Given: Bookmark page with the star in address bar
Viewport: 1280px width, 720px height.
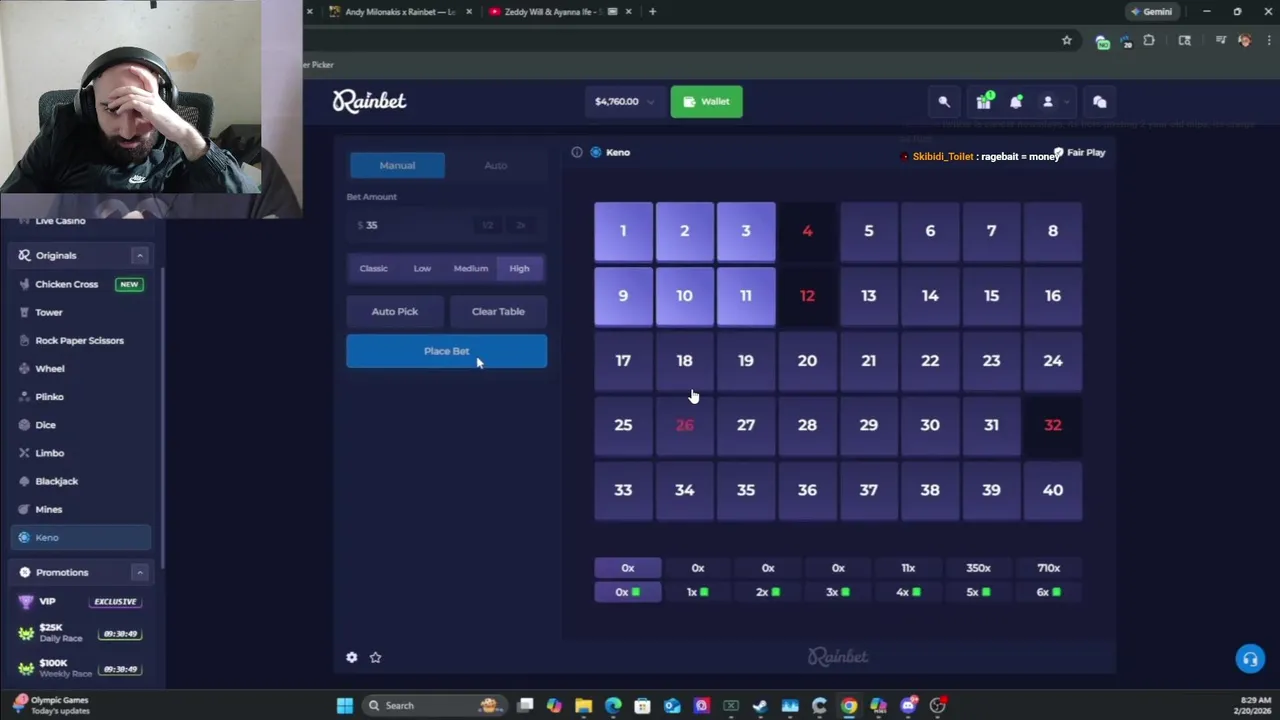Looking at the screenshot, I should pos(1067,40).
